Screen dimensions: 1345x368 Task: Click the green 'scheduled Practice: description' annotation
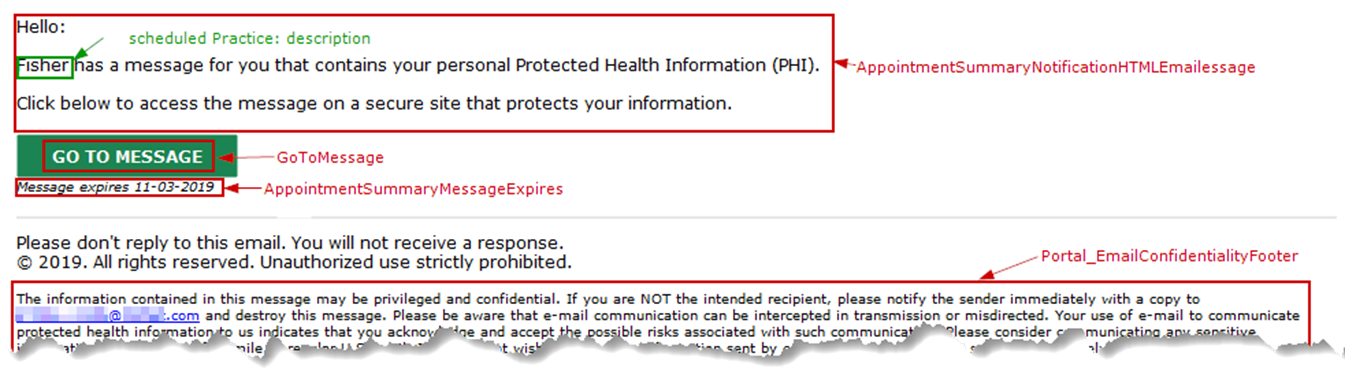(x=250, y=39)
